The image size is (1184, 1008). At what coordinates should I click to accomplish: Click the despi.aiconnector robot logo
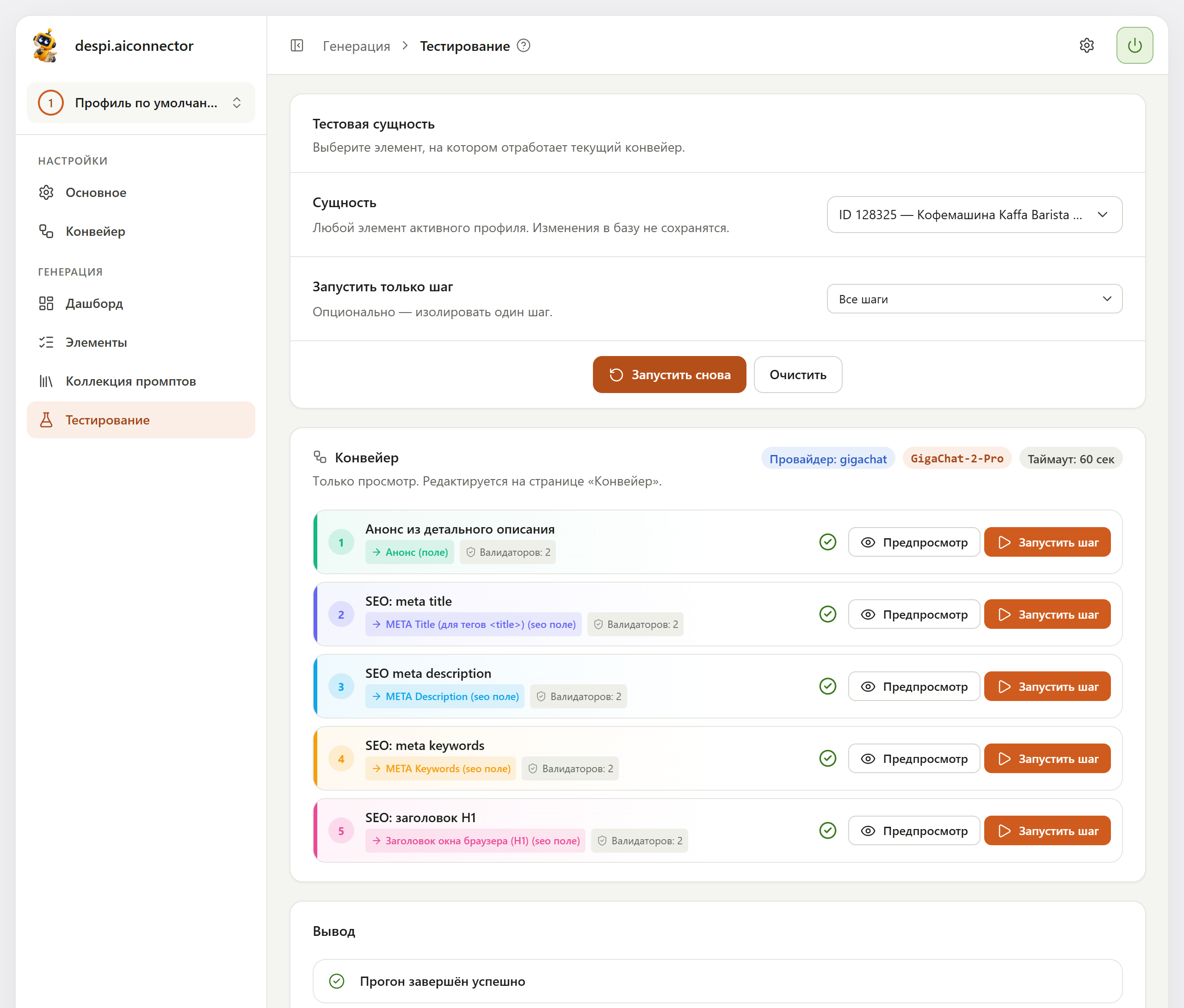(45, 46)
